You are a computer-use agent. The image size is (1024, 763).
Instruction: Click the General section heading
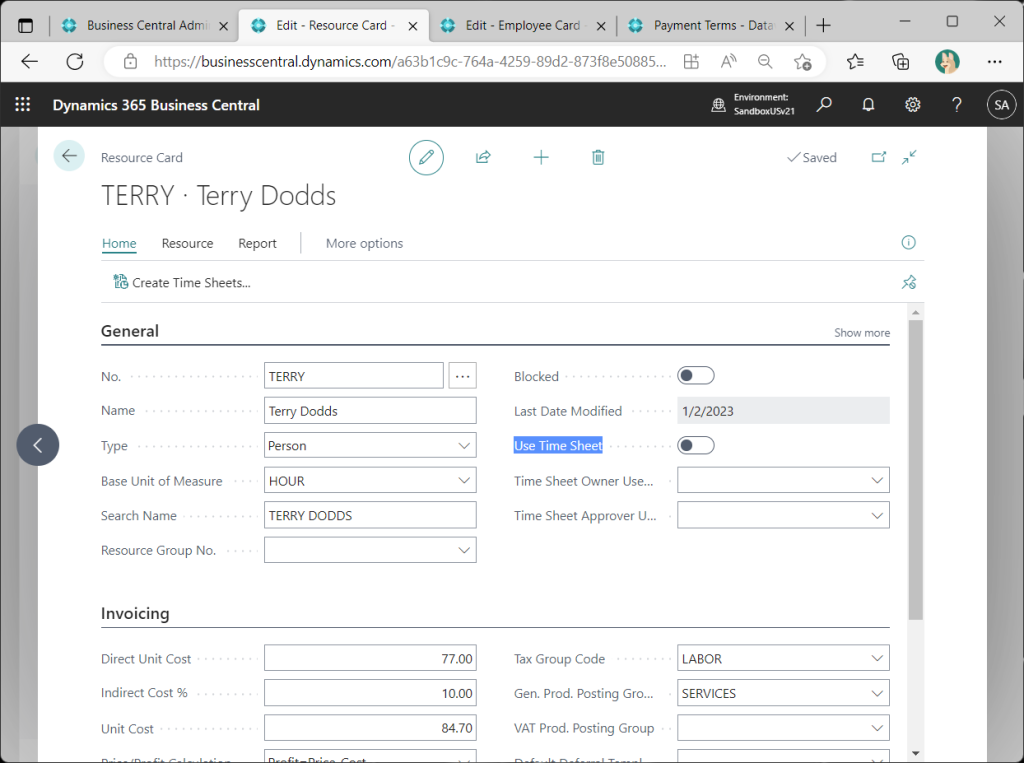tap(129, 331)
